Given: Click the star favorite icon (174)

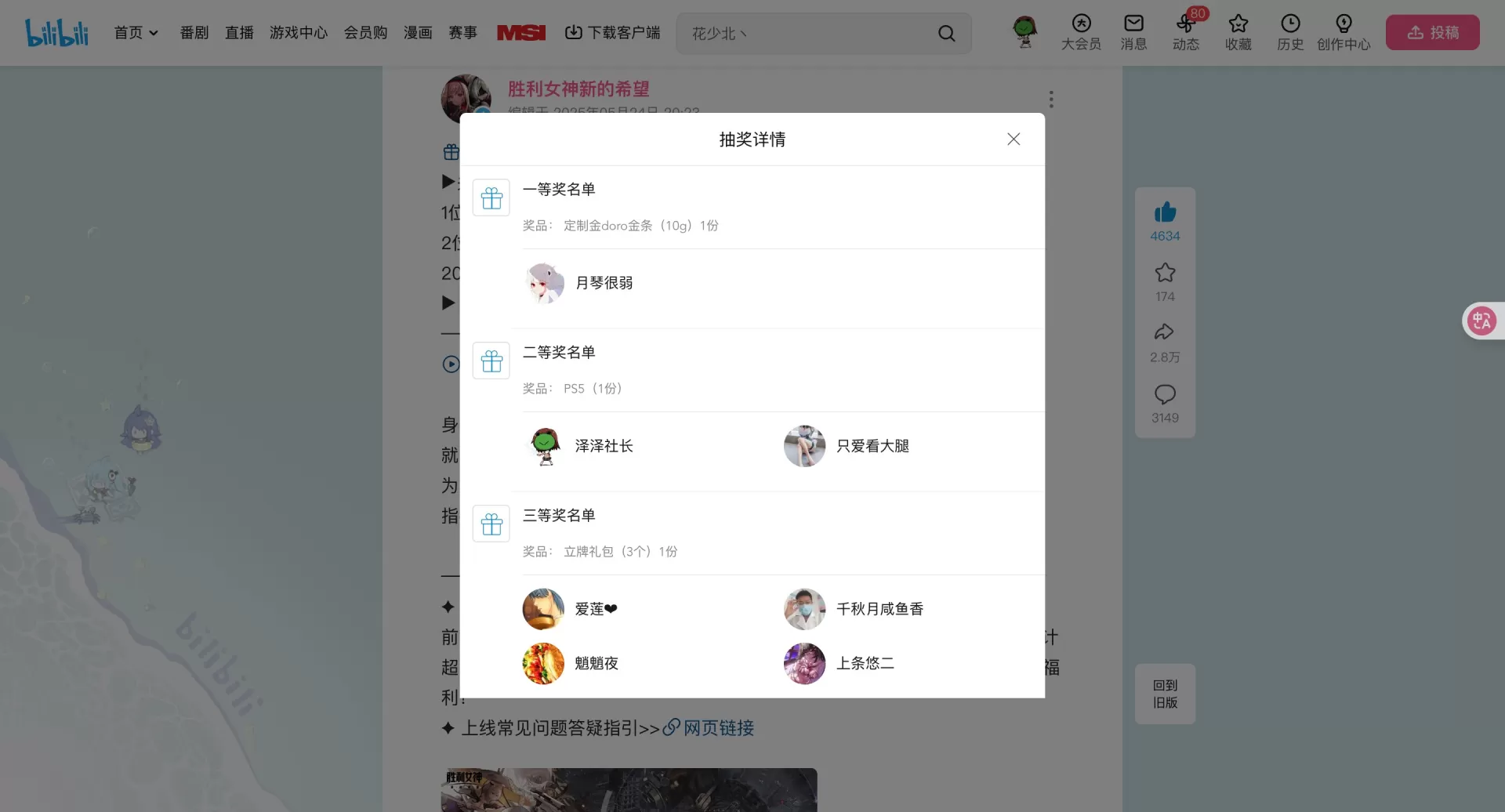Looking at the screenshot, I should [1165, 273].
